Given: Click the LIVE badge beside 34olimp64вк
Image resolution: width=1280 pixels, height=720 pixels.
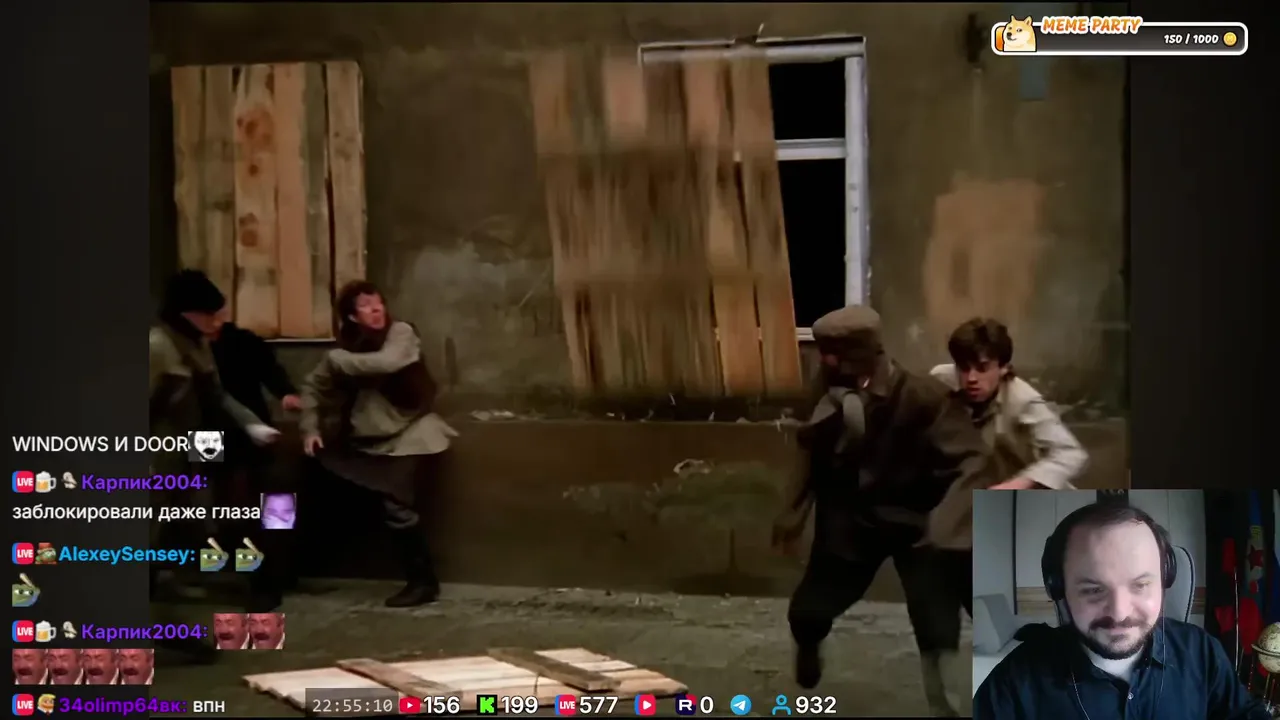Looking at the screenshot, I should (23, 705).
